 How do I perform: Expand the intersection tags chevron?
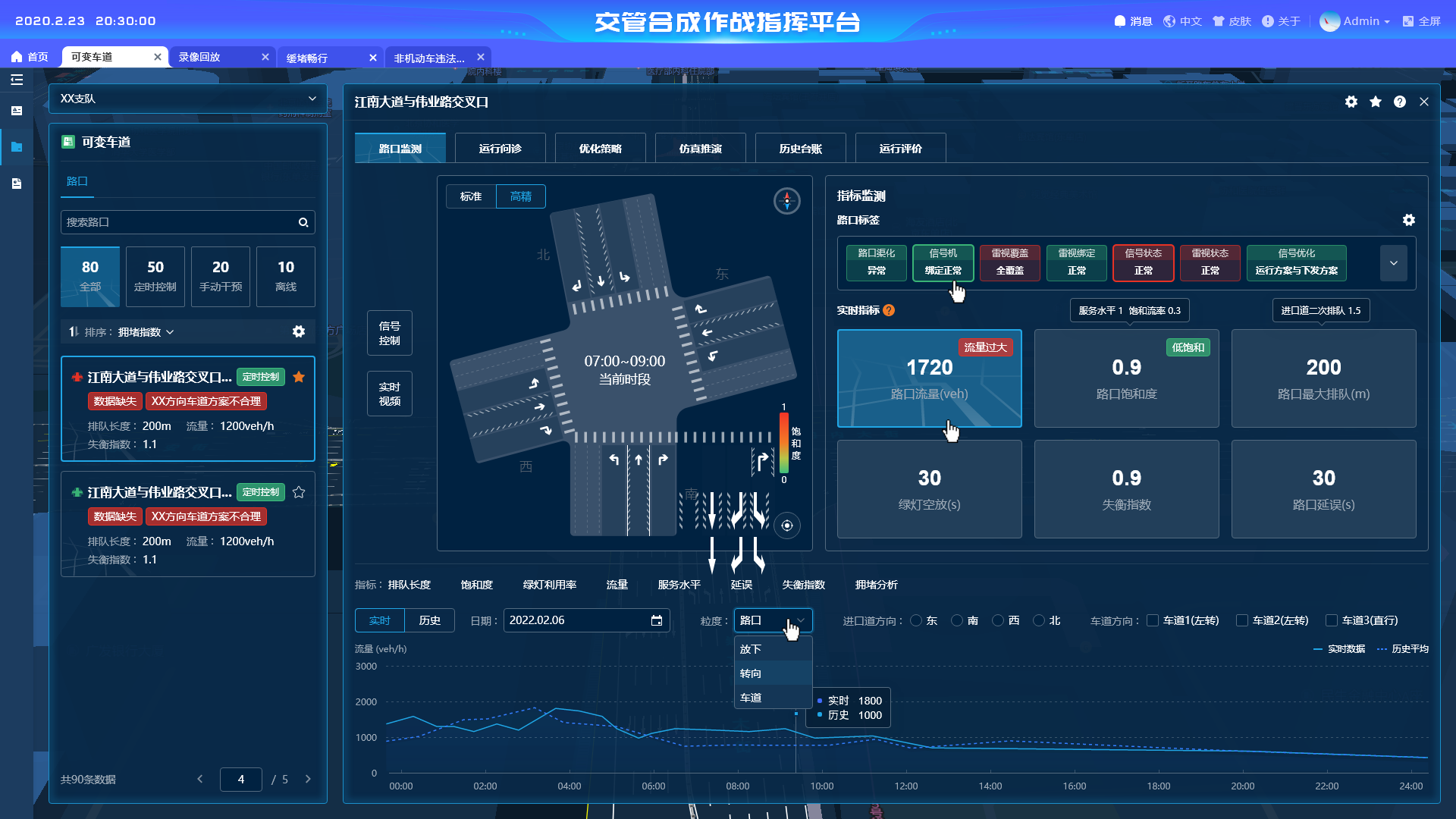tap(1393, 263)
